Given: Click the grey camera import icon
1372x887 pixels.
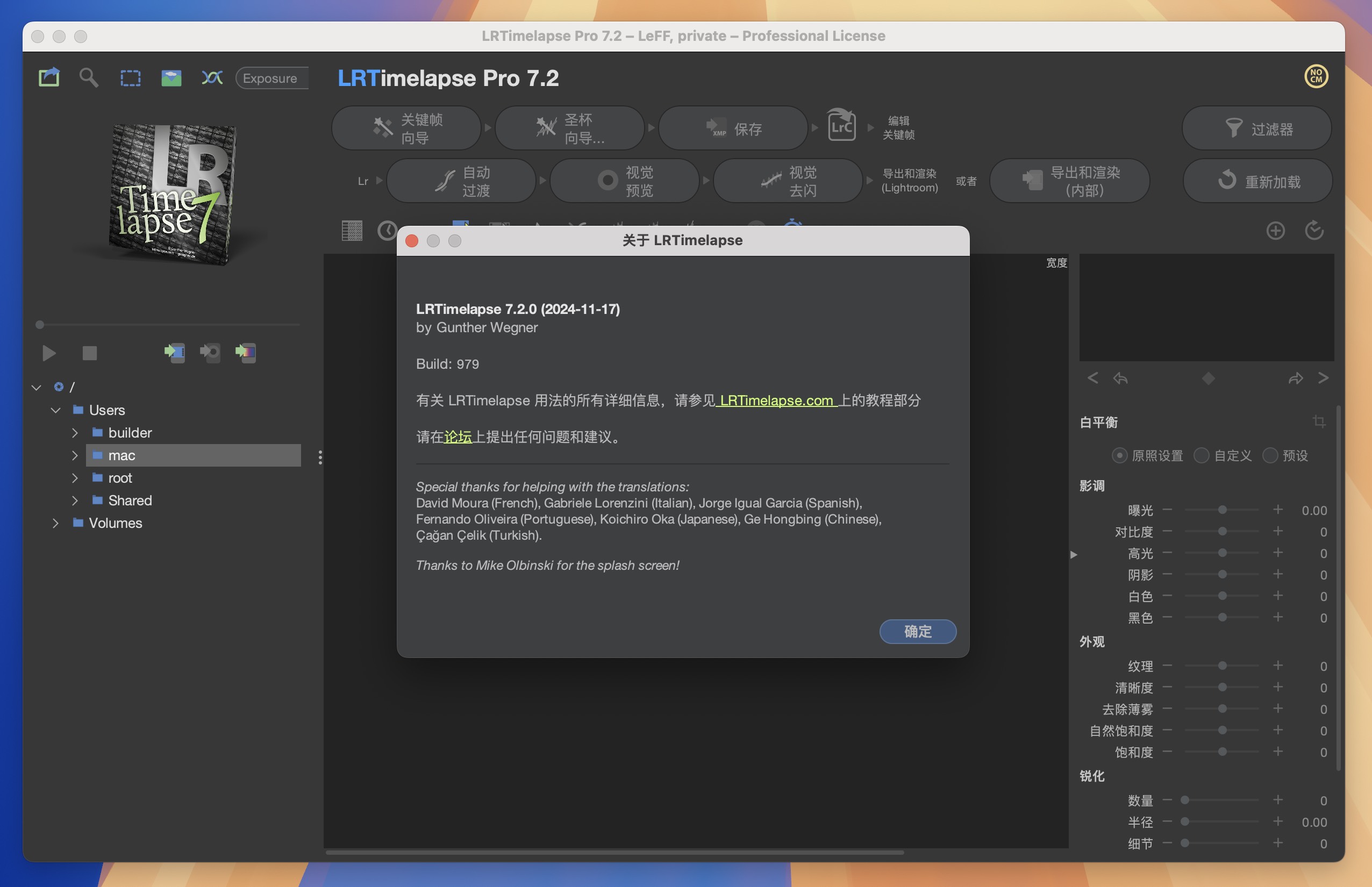Looking at the screenshot, I should coord(210,352).
